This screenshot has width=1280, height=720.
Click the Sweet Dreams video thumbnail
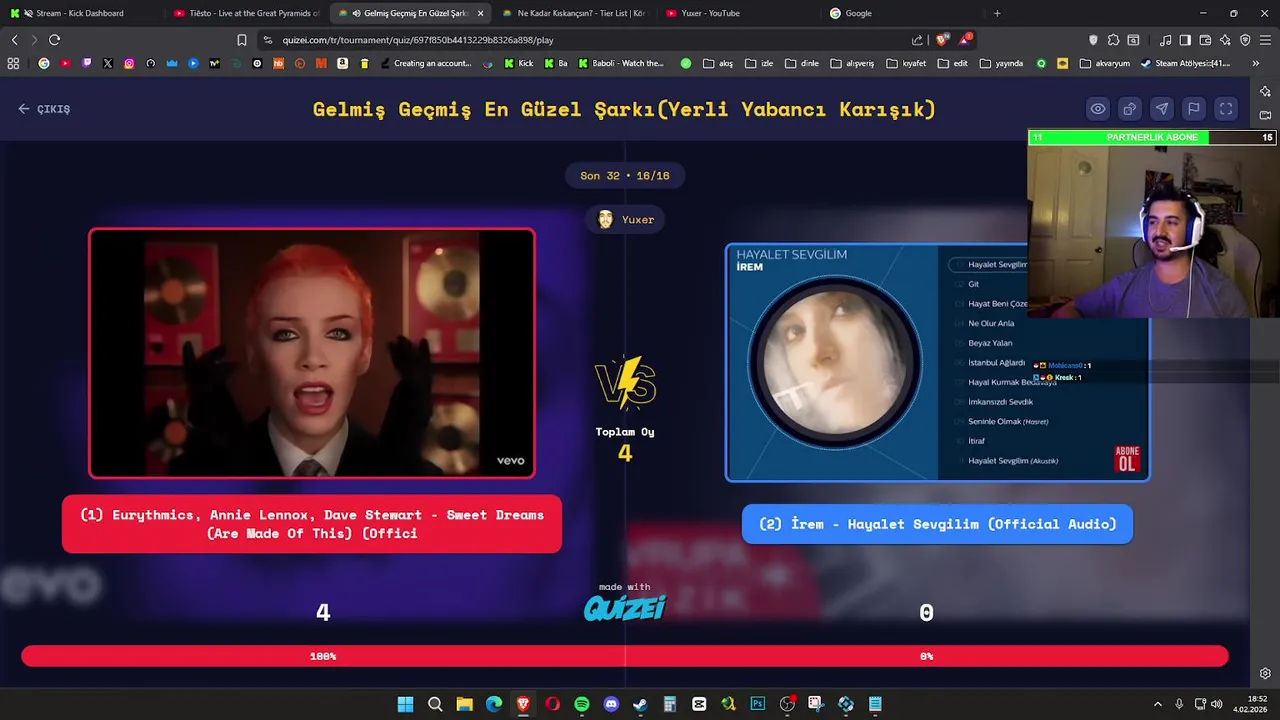pos(312,353)
